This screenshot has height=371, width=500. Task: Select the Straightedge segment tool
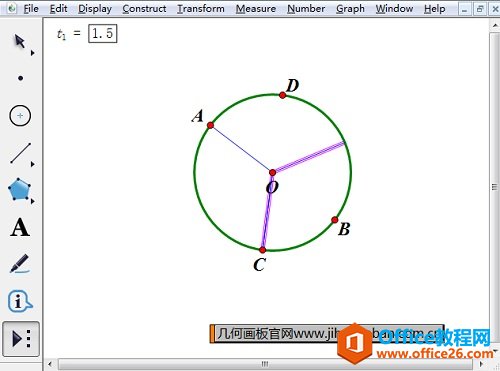tap(20, 153)
